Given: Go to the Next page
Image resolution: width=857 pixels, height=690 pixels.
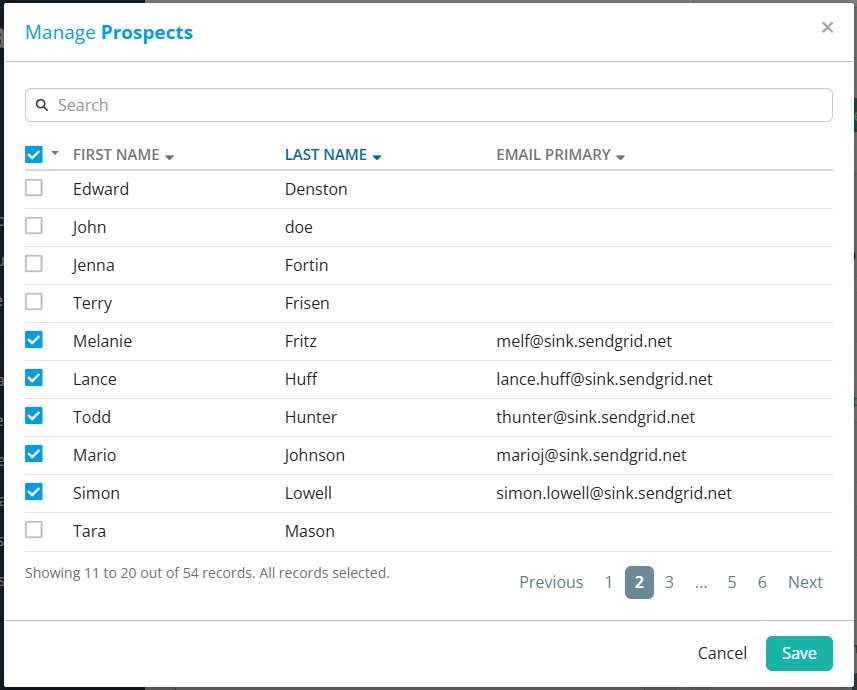Looking at the screenshot, I should (805, 582).
